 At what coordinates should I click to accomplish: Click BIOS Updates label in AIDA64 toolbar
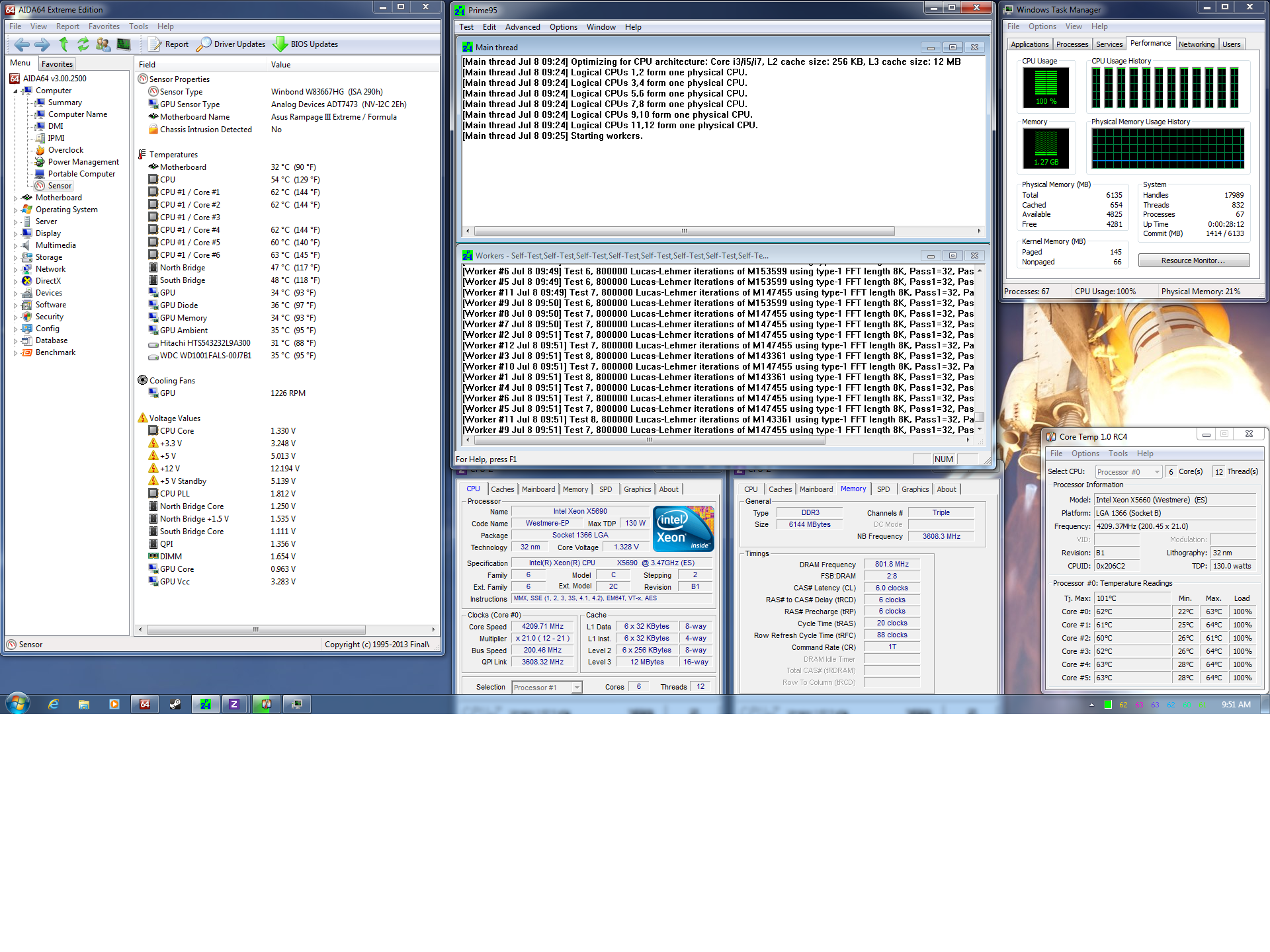click(314, 44)
